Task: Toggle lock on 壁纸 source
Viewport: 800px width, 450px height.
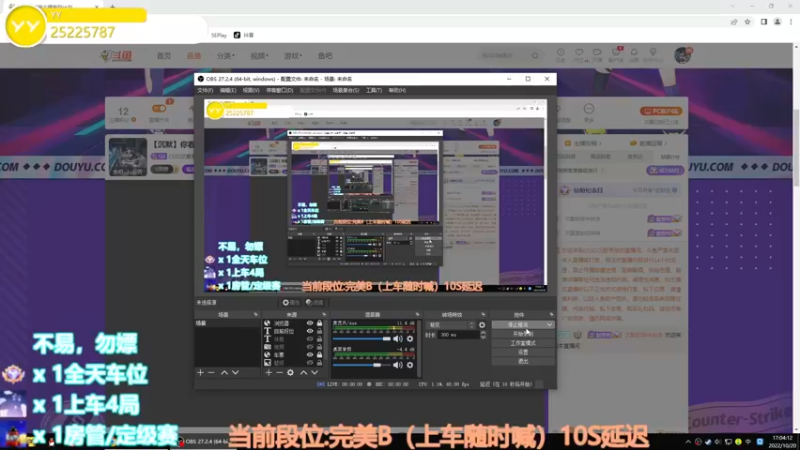Action: (319, 363)
